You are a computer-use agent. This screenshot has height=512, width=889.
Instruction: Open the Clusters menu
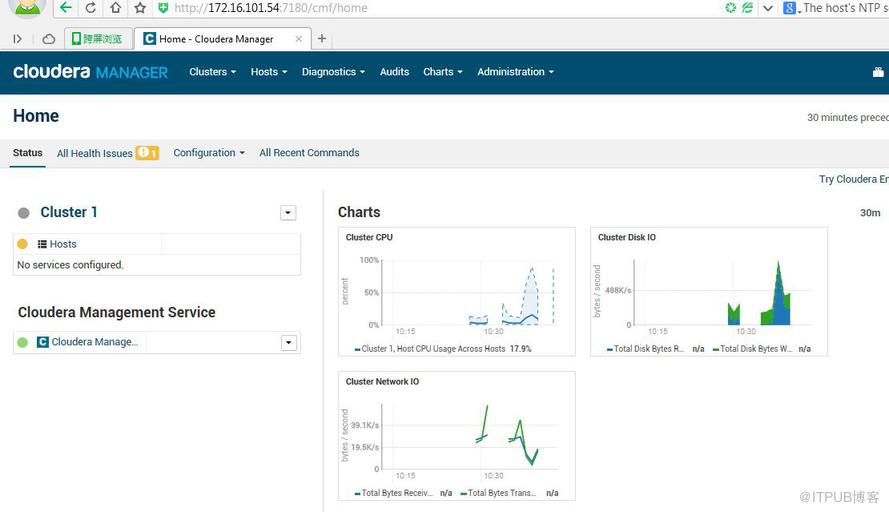(213, 72)
